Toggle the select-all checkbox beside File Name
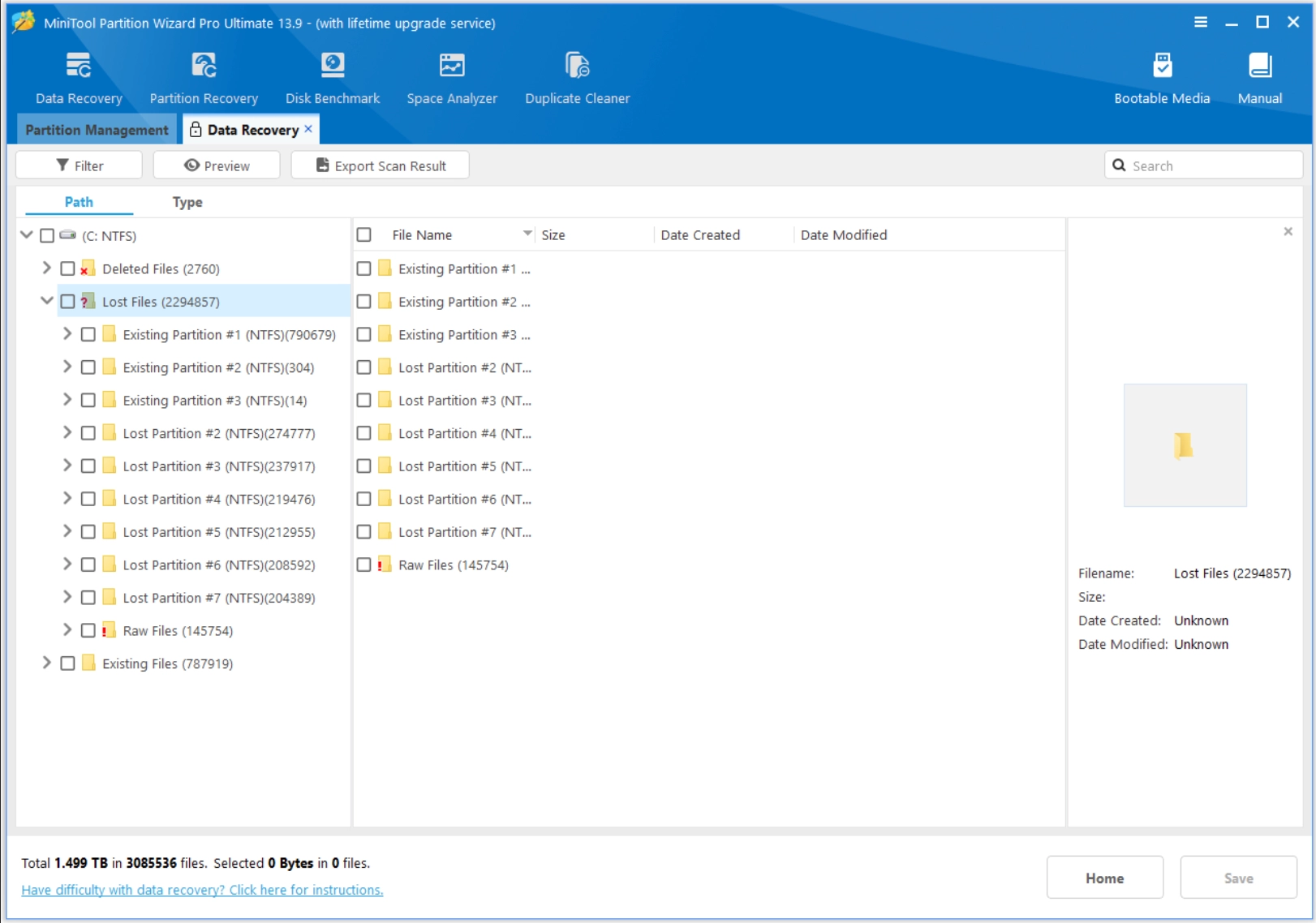The width and height of the screenshot is (1316, 923). click(x=364, y=234)
